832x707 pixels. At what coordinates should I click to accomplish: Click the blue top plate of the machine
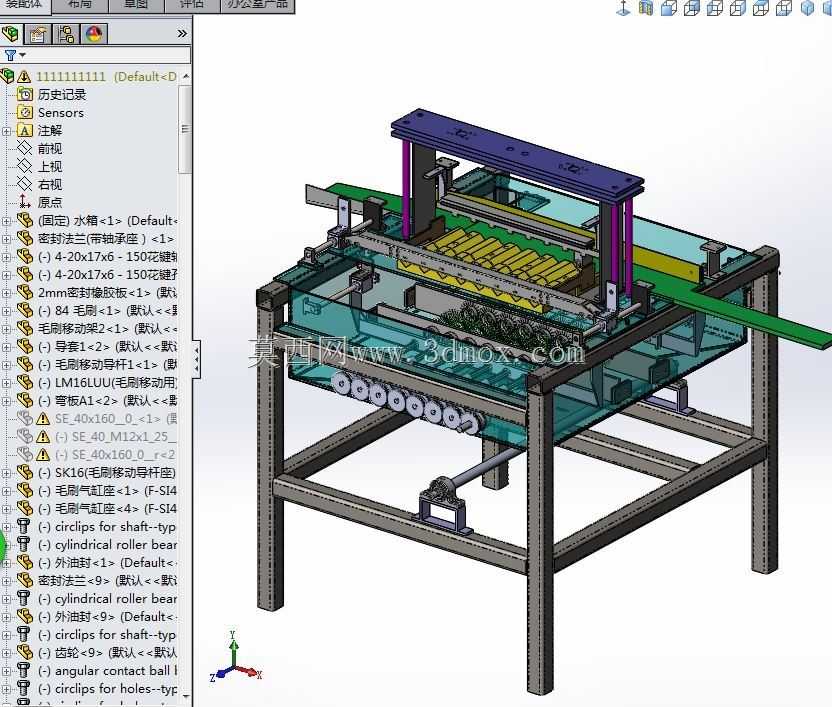(x=517, y=152)
